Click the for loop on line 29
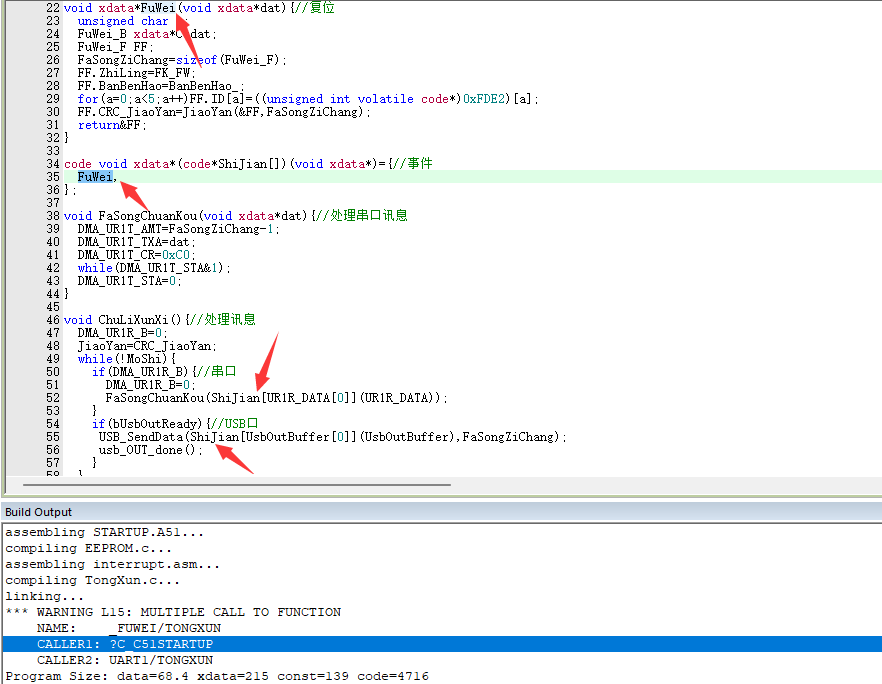Image resolution: width=882 pixels, height=684 pixels. pyautogui.click(x=308, y=99)
